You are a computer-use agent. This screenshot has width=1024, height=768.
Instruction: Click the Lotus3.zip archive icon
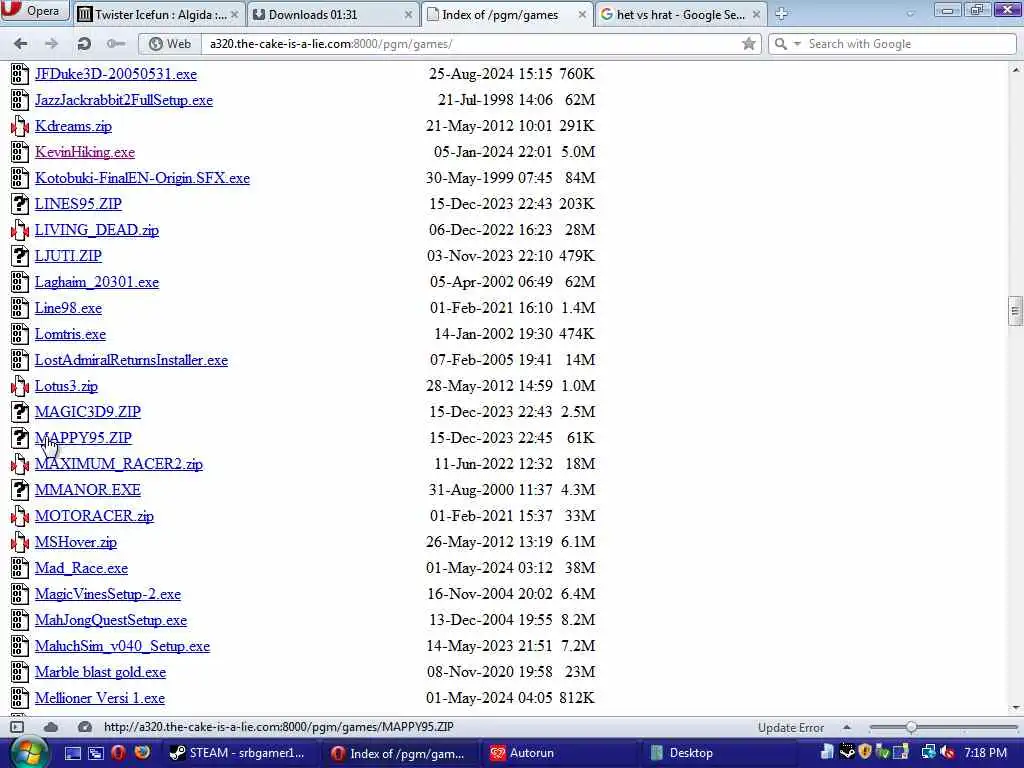coord(20,386)
